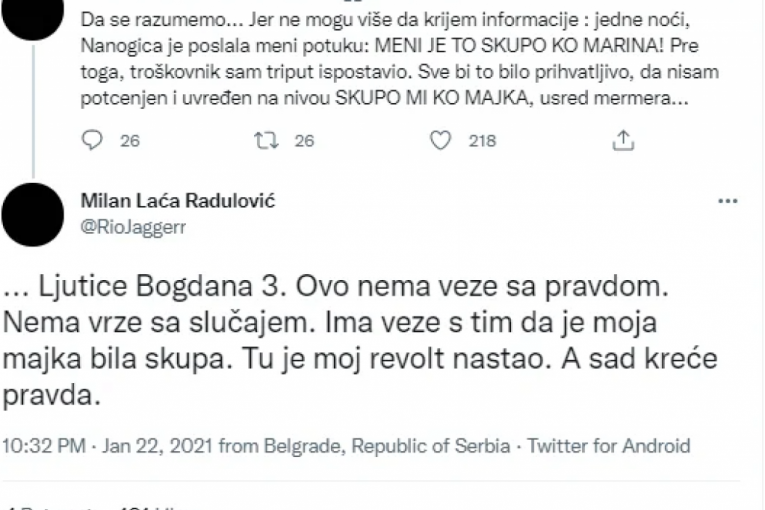Image resolution: width=765 pixels, height=510 pixels.
Task: Click the top tweet's partial profile avatar
Action: (33, 14)
